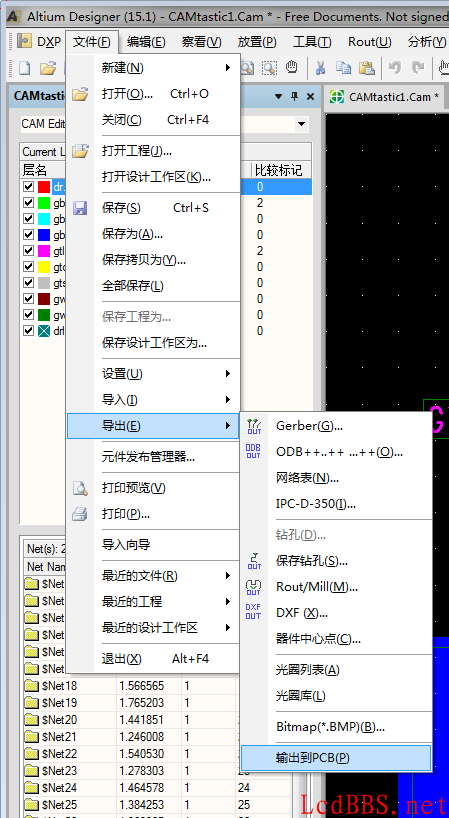Open the Rout(U) menu
The height and width of the screenshot is (818, 449).
370,42
